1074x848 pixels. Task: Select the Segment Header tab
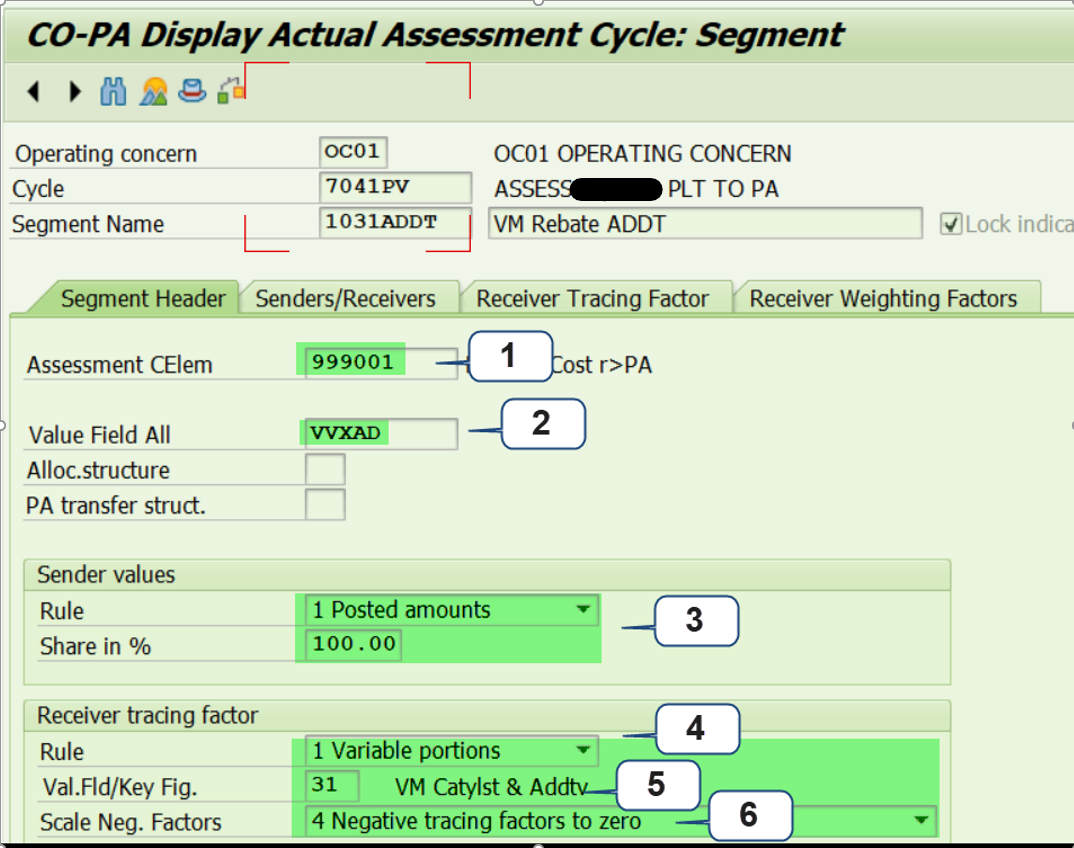coord(143,299)
